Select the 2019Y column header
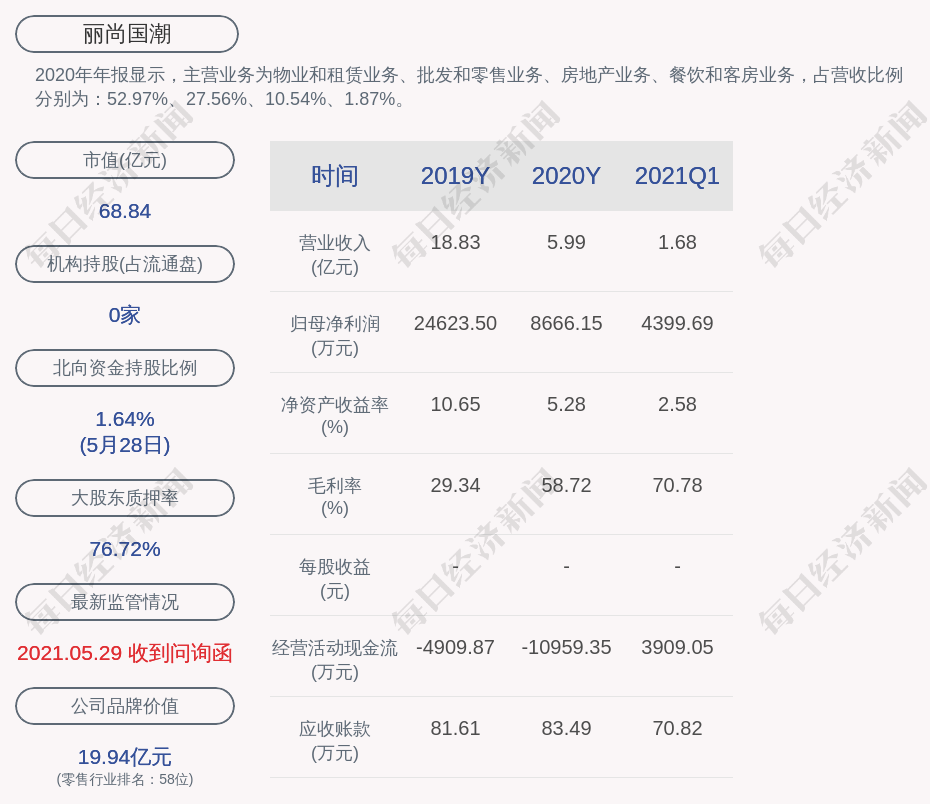This screenshot has height=804, width=930. click(x=455, y=176)
